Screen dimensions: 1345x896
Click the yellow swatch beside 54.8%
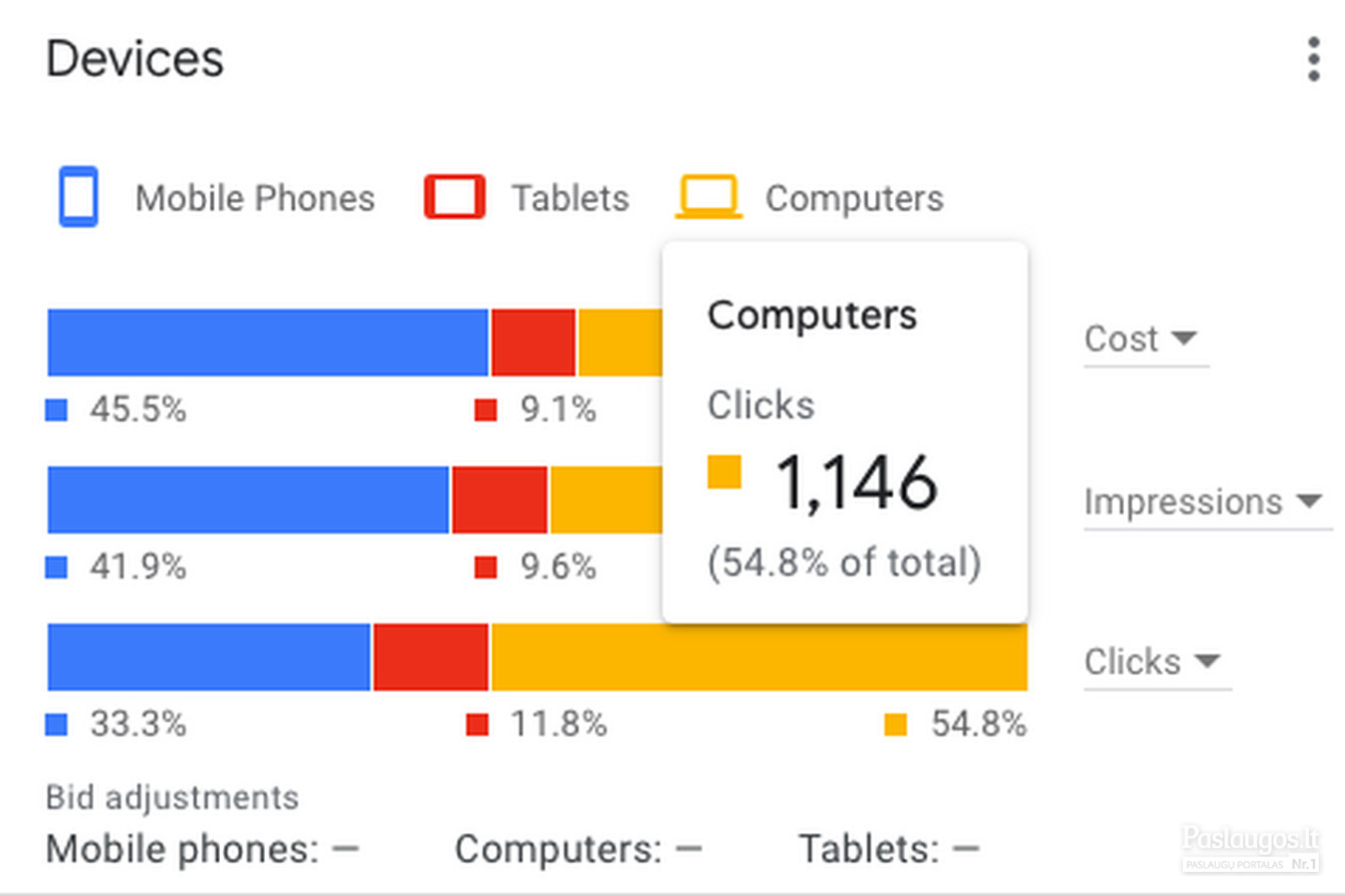[896, 725]
